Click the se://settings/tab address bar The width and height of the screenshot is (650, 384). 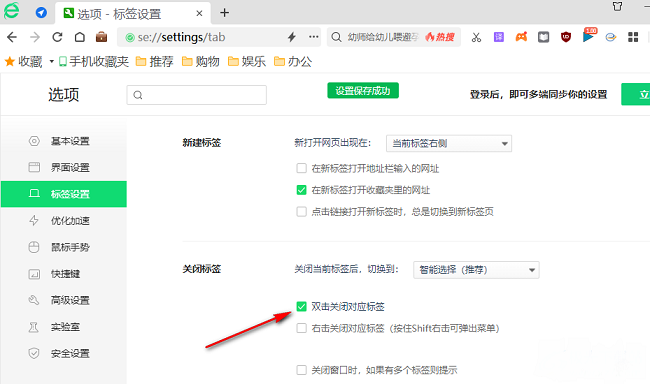[x=220, y=37]
